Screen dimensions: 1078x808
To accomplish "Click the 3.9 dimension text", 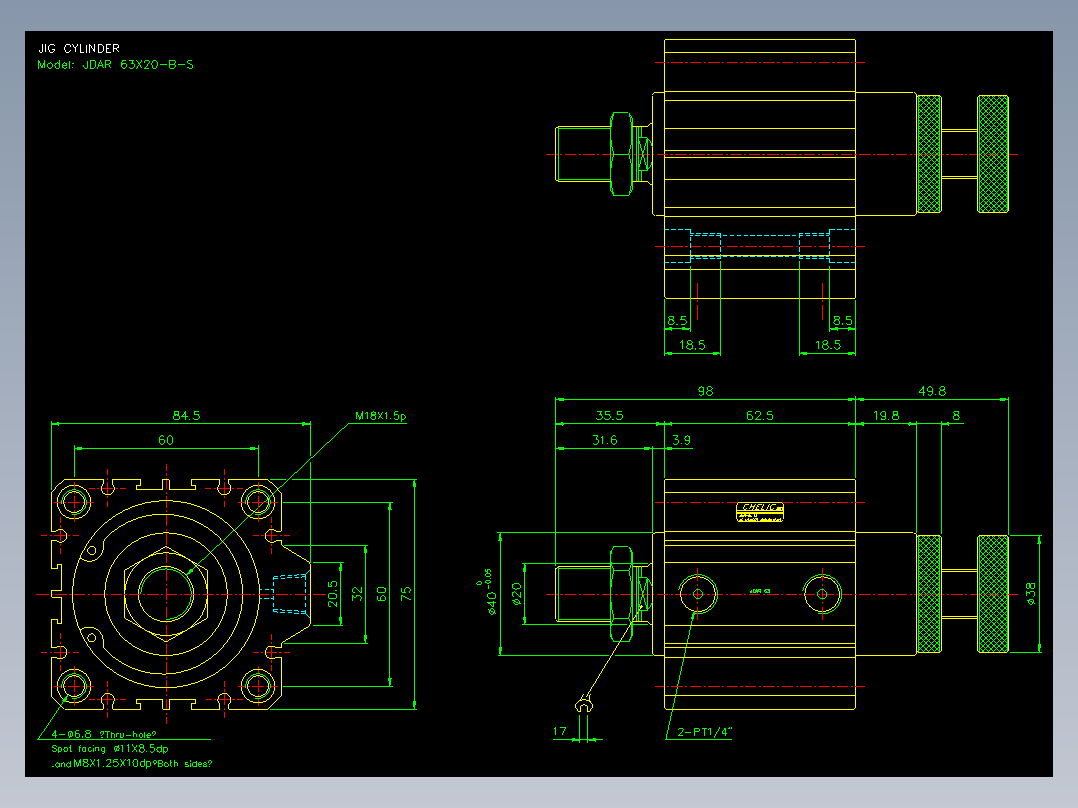I will coord(681,440).
